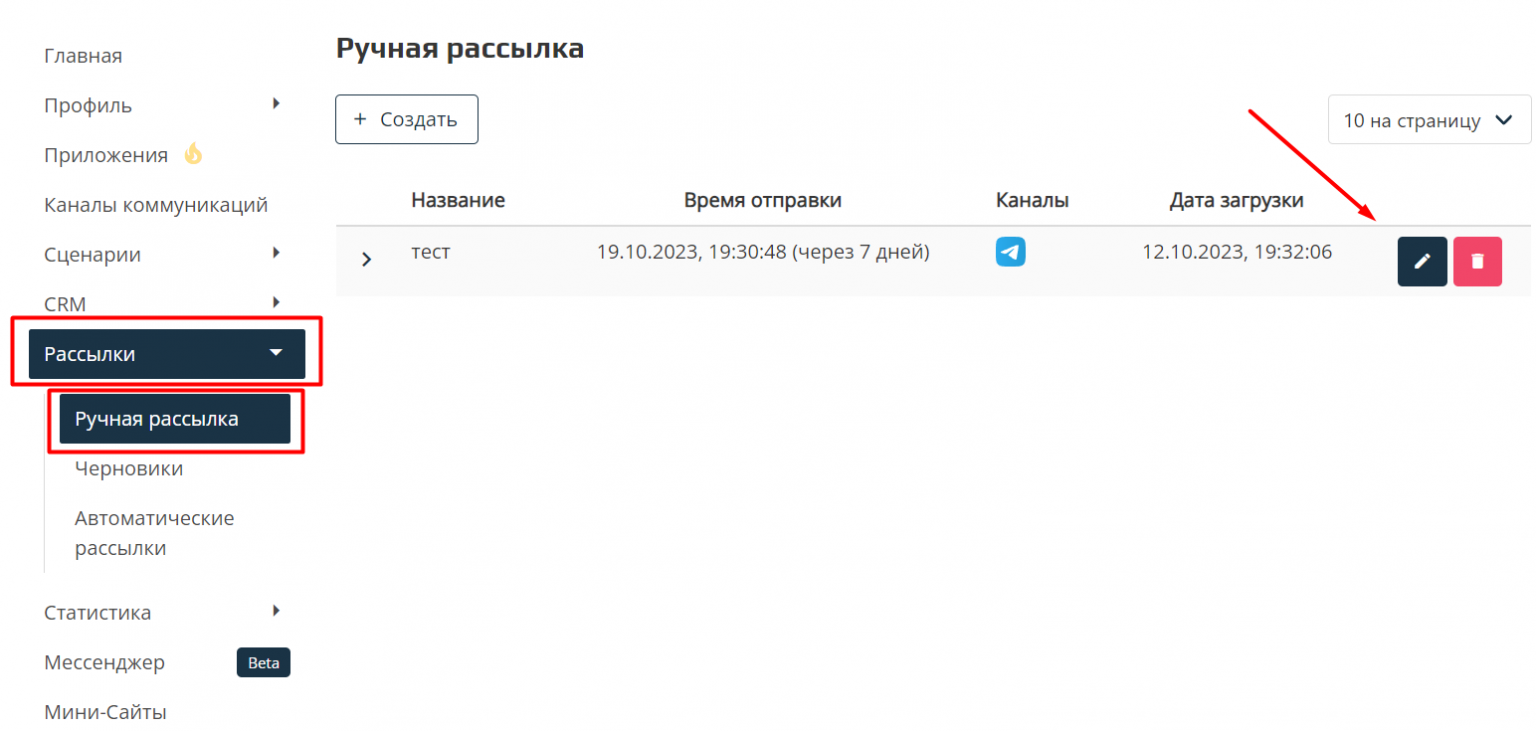
Task: Expand the Статистика submenu arrow
Action: pos(276,611)
